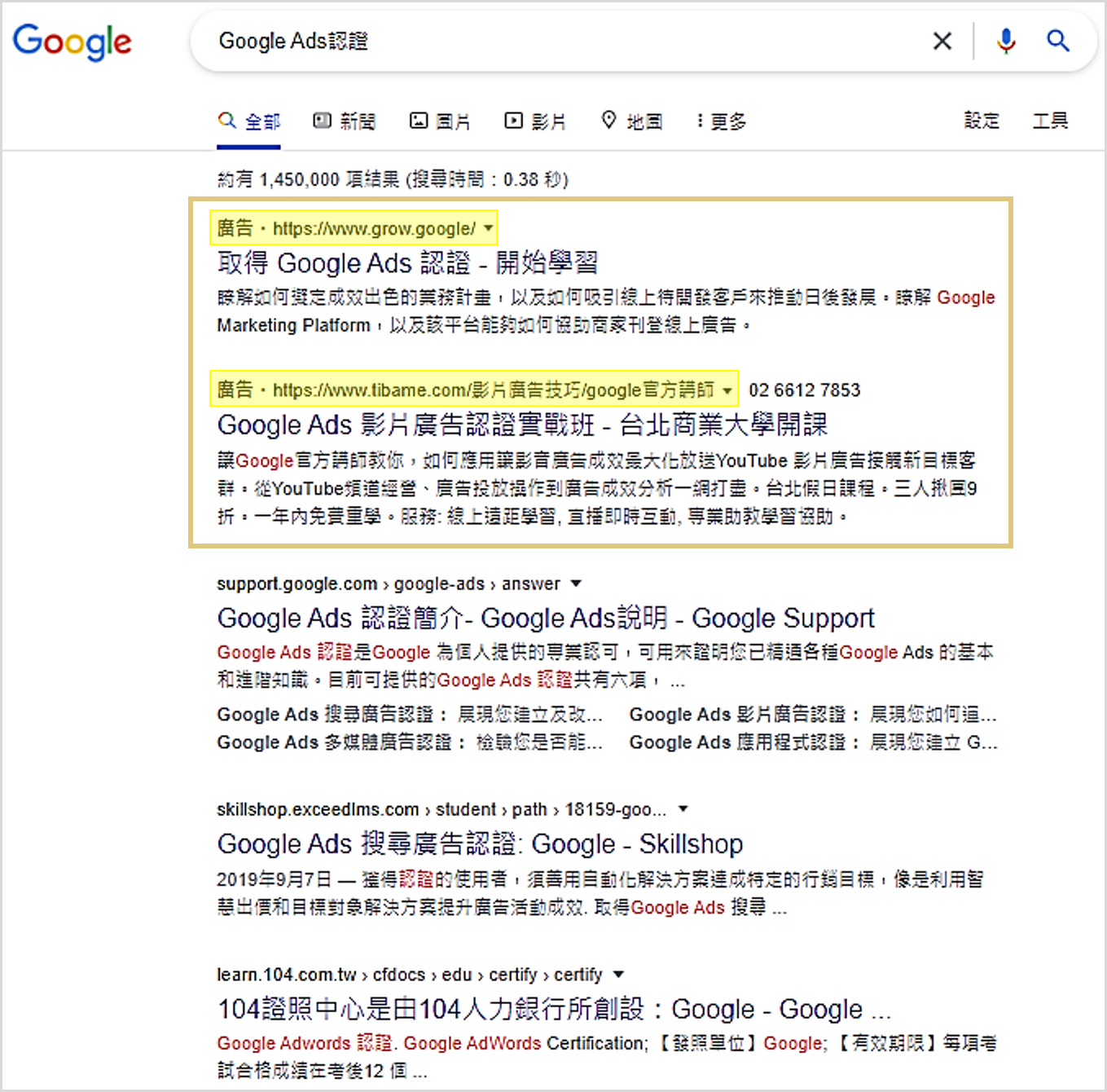Viewport: 1107px width, 1092px height.
Task: Start voice search with microphone icon
Action: (x=1006, y=41)
